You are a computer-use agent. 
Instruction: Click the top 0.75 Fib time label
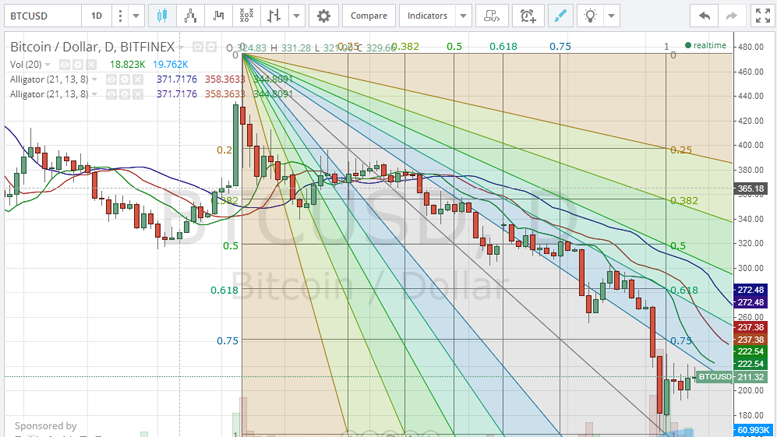(x=560, y=47)
